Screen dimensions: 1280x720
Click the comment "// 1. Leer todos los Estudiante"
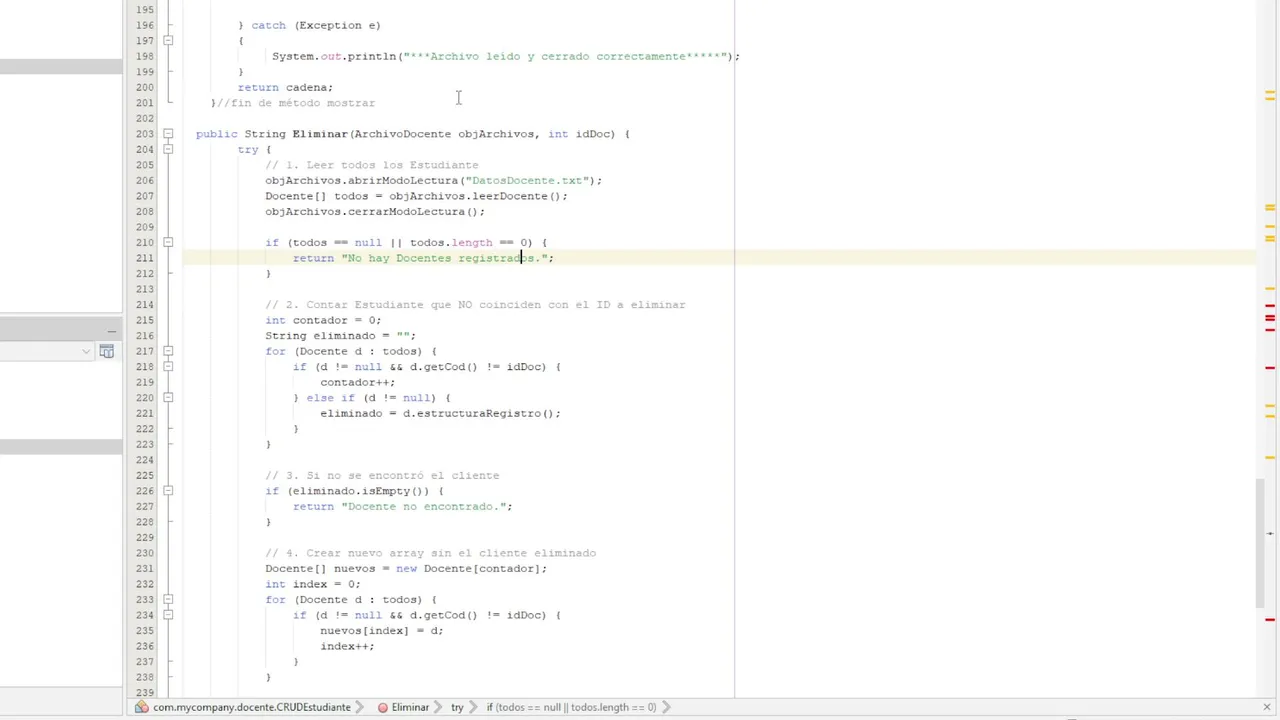coord(372,165)
